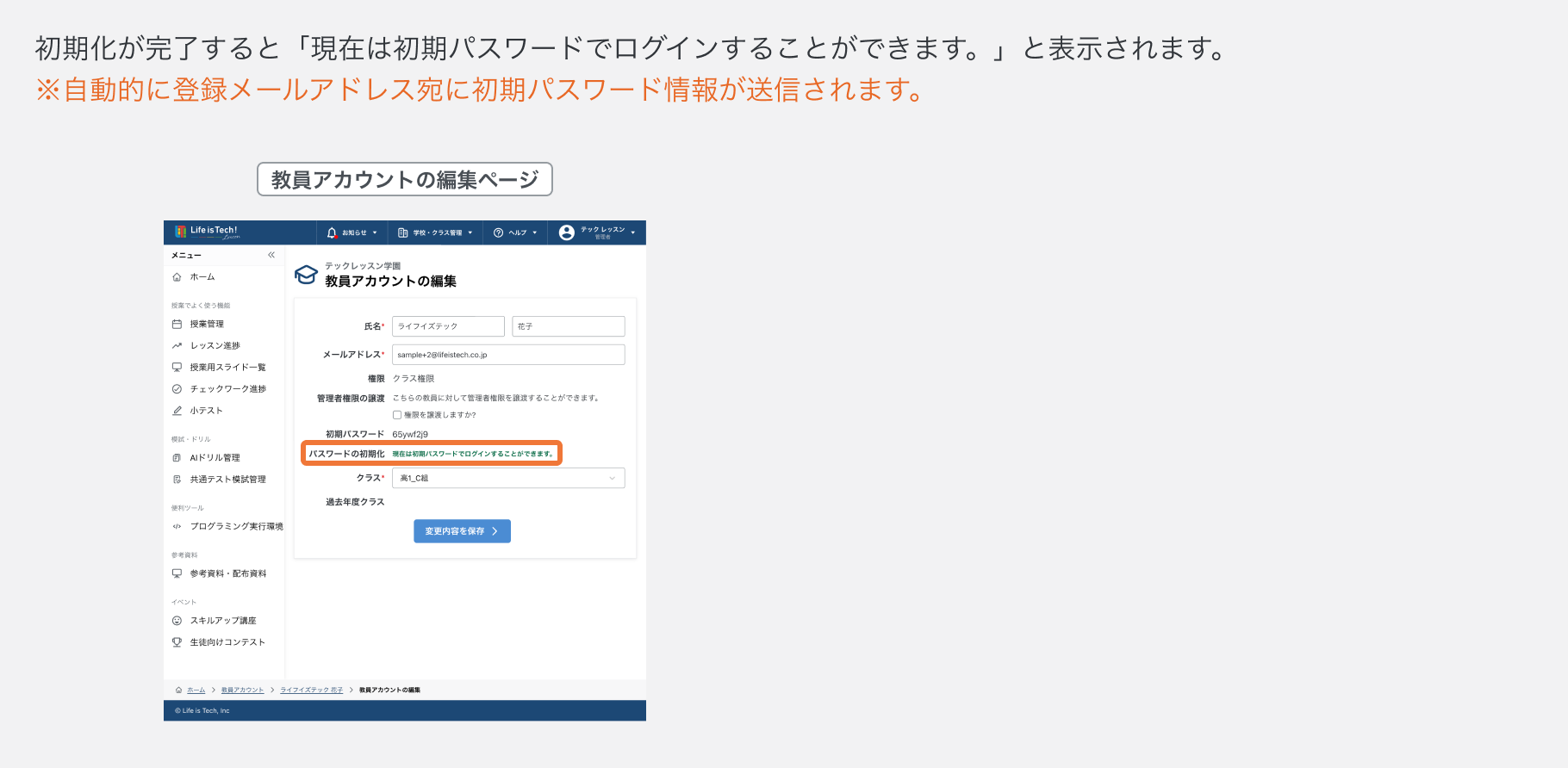
Task: Open the テック レッスン account menu
Action: click(x=597, y=232)
